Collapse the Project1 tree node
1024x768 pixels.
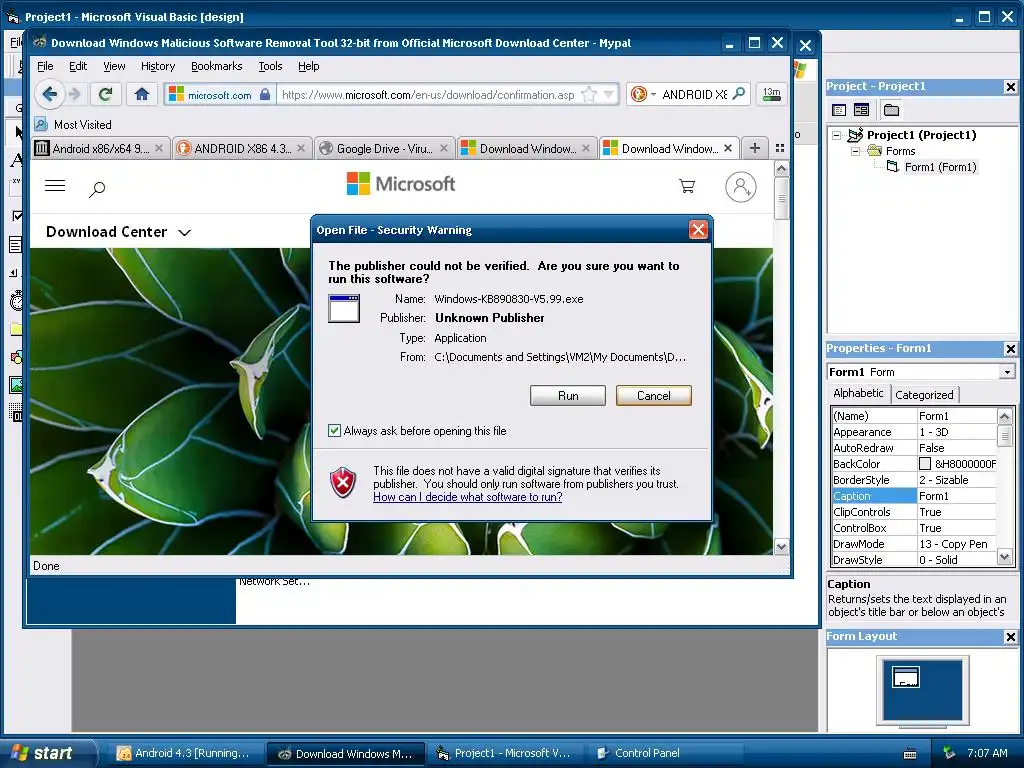(837, 135)
